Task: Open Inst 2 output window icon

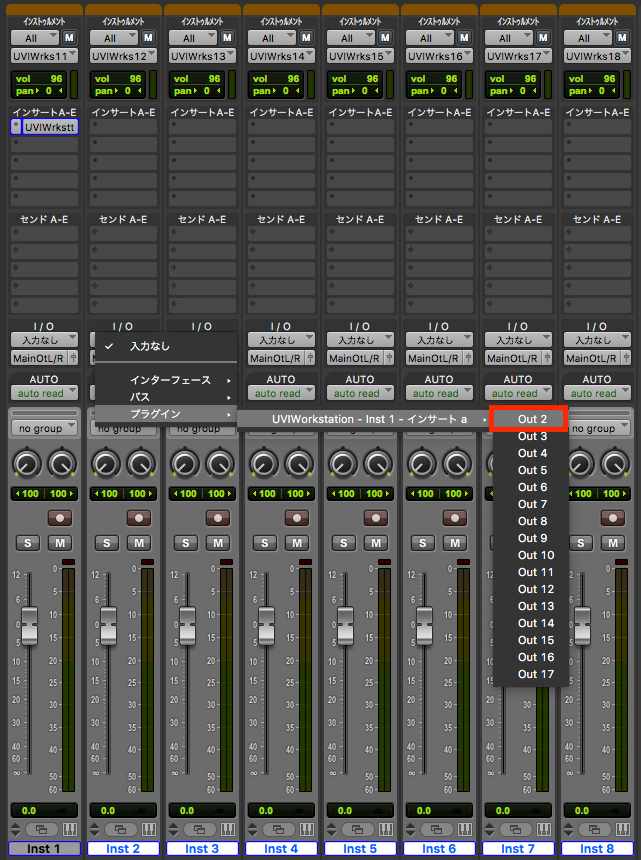Action: 120,829
